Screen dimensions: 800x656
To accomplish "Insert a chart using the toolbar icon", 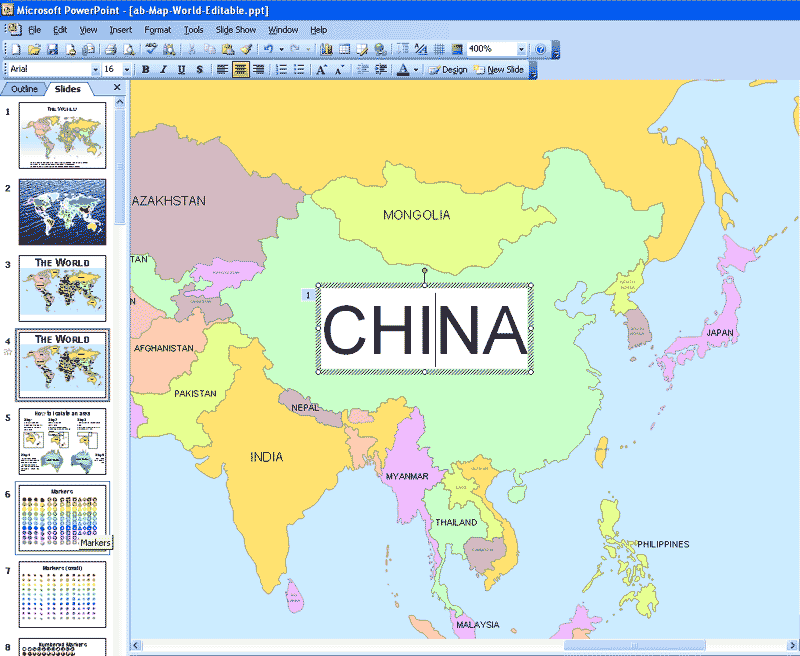I will pyautogui.click(x=328, y=47).
